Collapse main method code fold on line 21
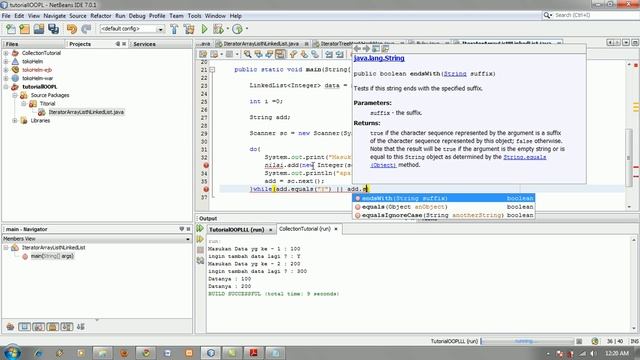 212,70
